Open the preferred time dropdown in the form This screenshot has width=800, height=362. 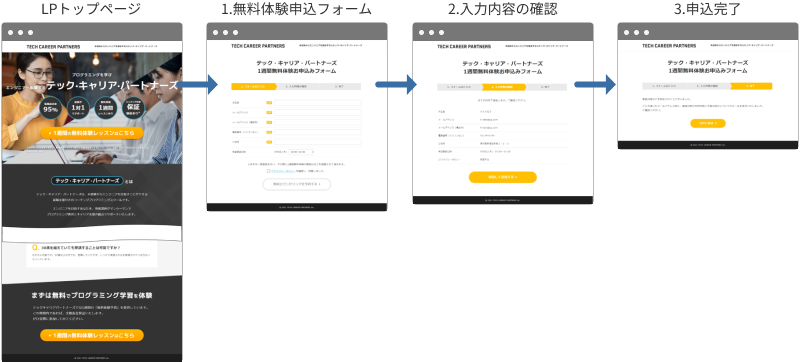pos(302,152)
